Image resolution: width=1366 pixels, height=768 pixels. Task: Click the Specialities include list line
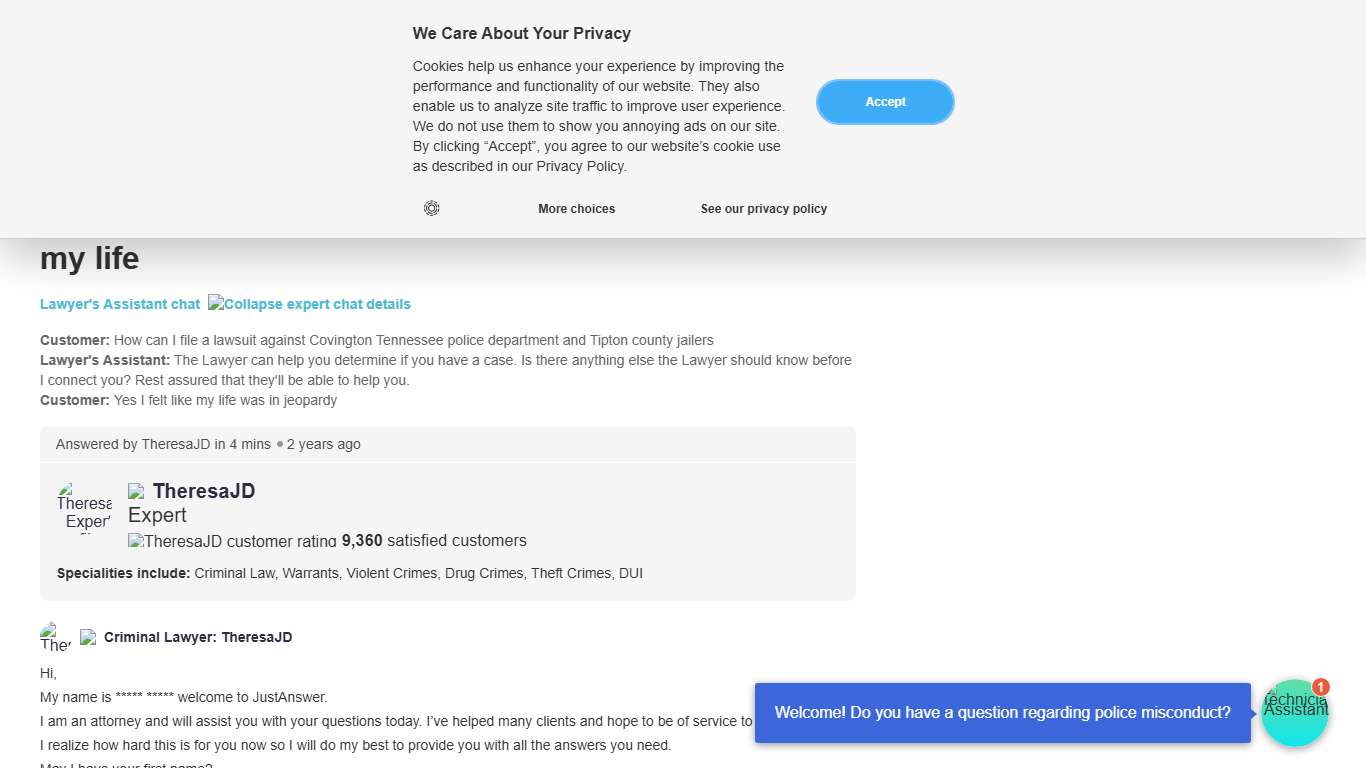click(x=350, y=573)
